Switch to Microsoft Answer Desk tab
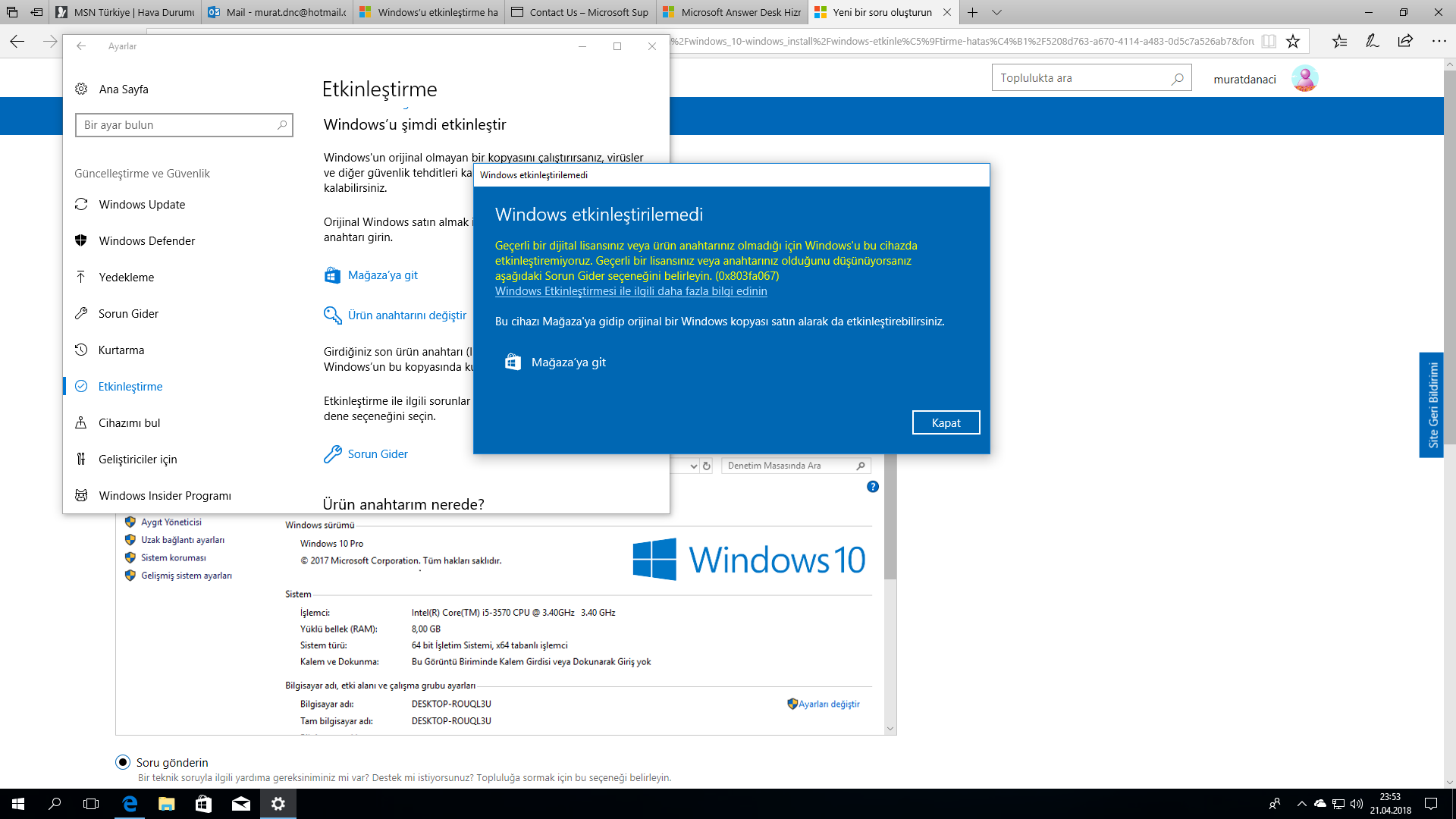 733,12
